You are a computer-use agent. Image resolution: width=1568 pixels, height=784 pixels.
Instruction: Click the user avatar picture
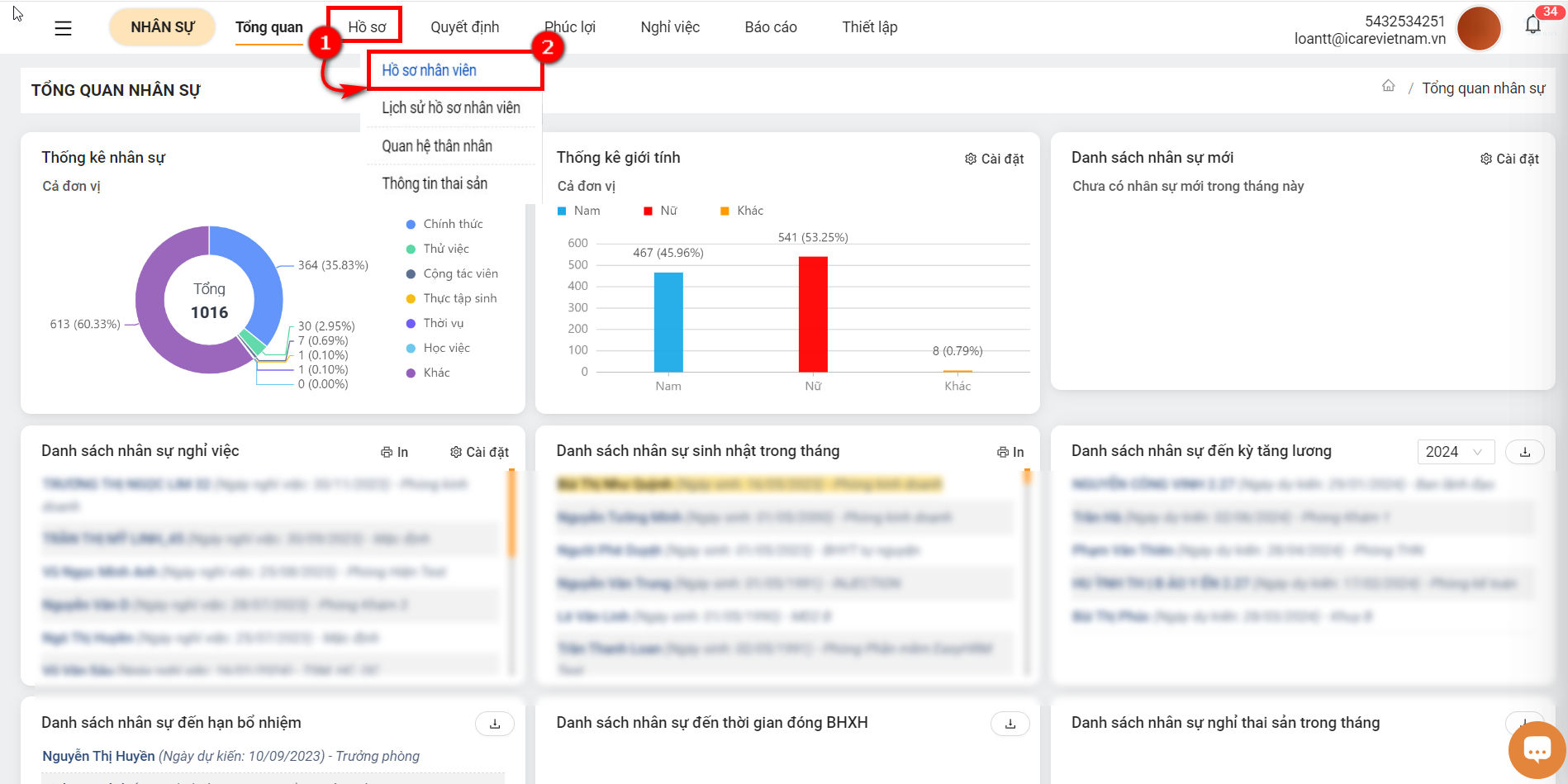pos(1479,28)
